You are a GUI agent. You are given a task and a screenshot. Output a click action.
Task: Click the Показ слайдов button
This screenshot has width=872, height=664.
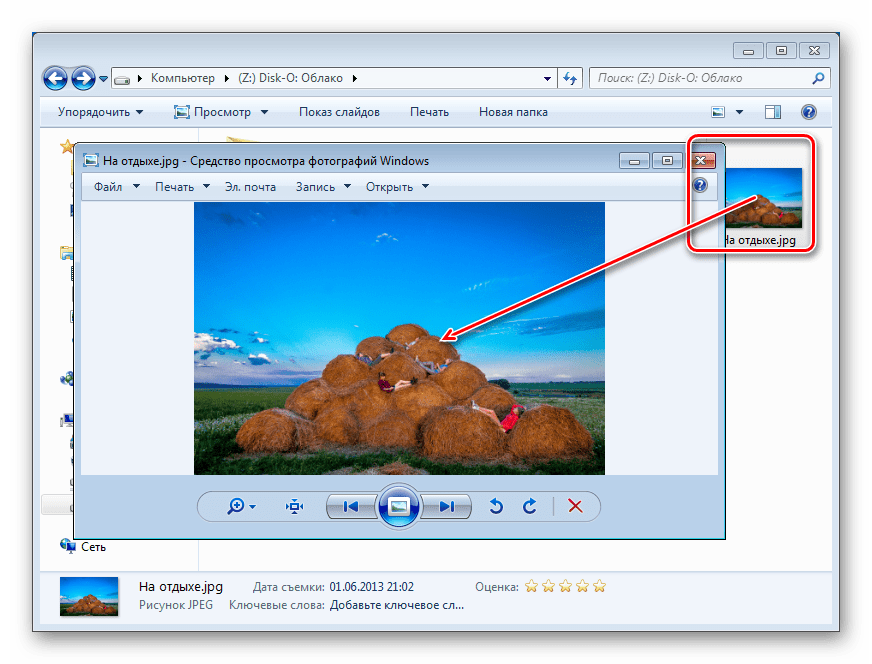339,112
